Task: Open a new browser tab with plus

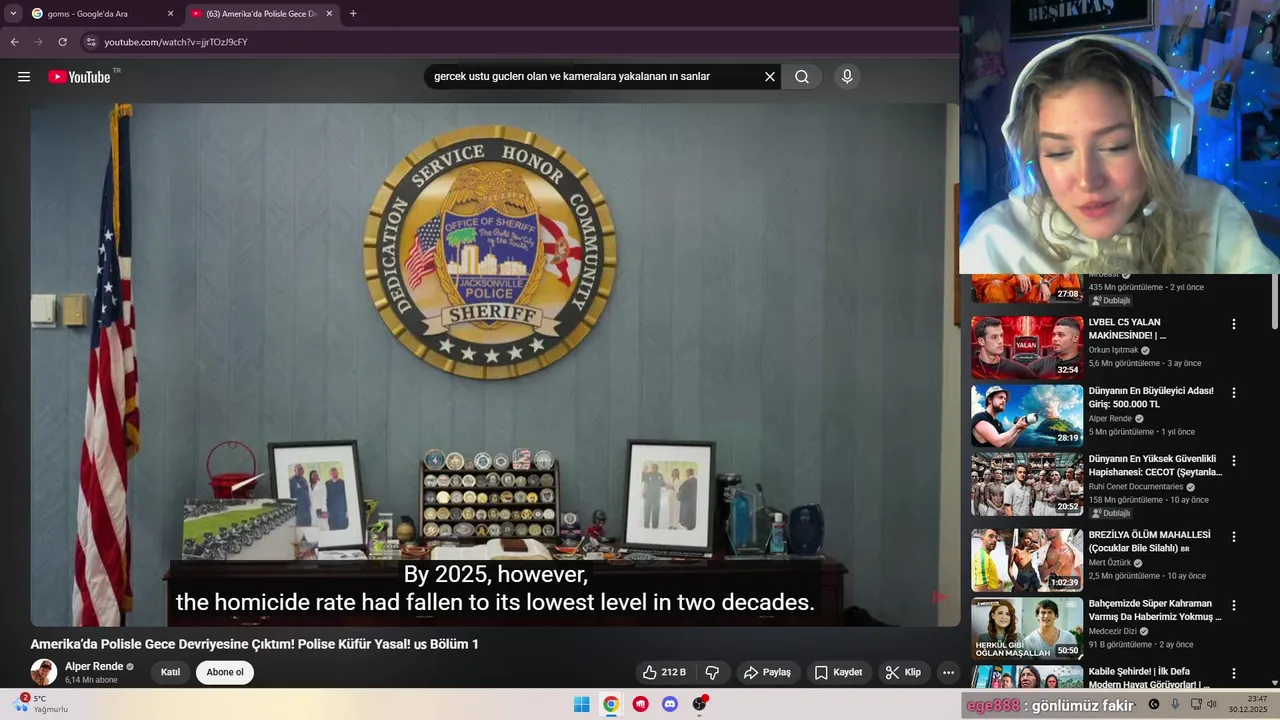Action: point(353,14)
